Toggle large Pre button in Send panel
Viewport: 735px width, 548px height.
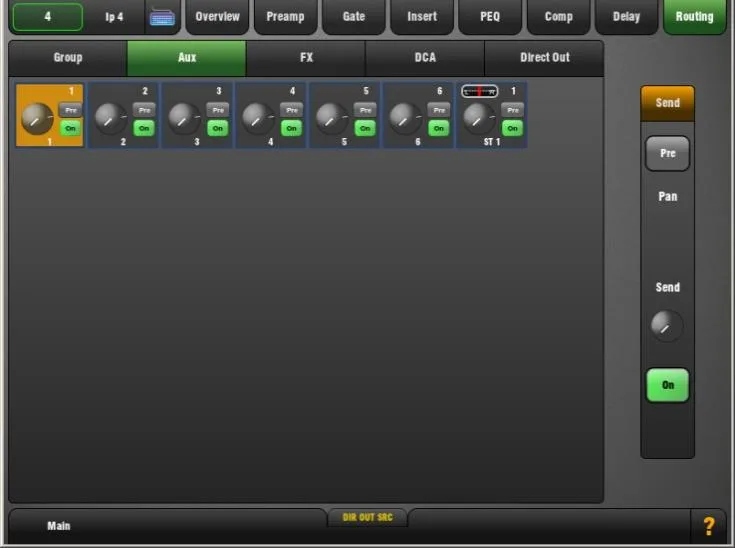point(668,153)
